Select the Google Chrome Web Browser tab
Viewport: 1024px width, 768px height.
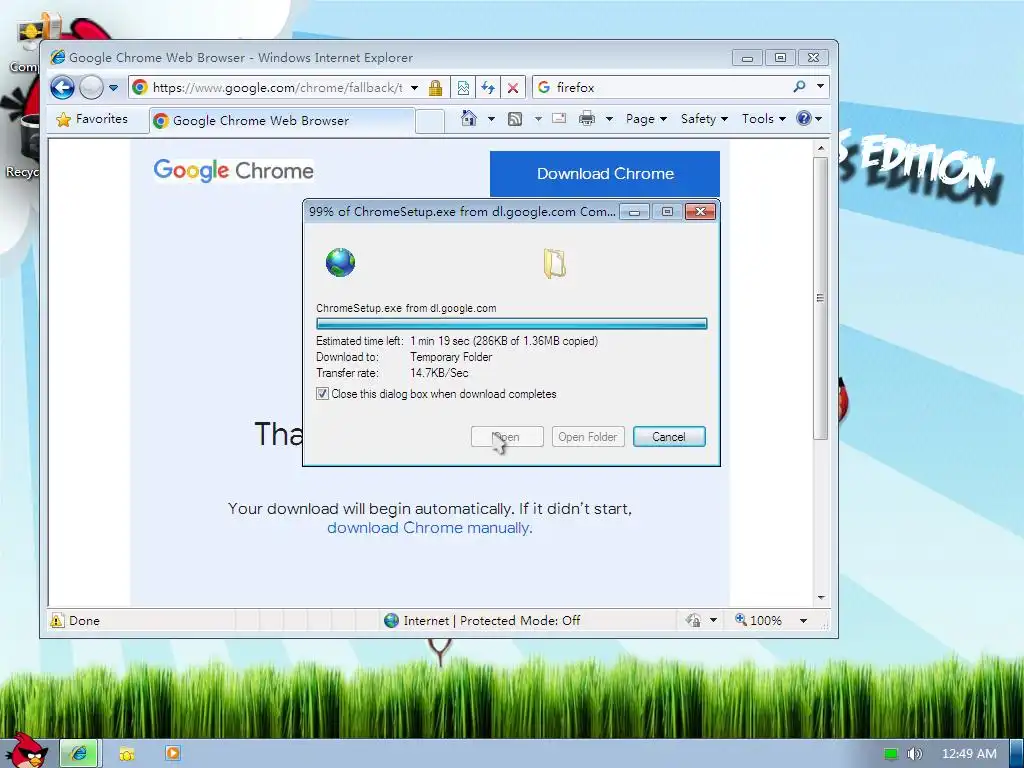click(x=281, y=121)
